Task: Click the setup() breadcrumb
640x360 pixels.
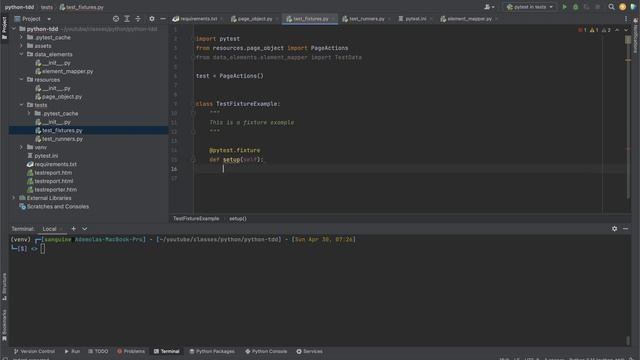Action: pyautogui.click(x=238, y=219)
